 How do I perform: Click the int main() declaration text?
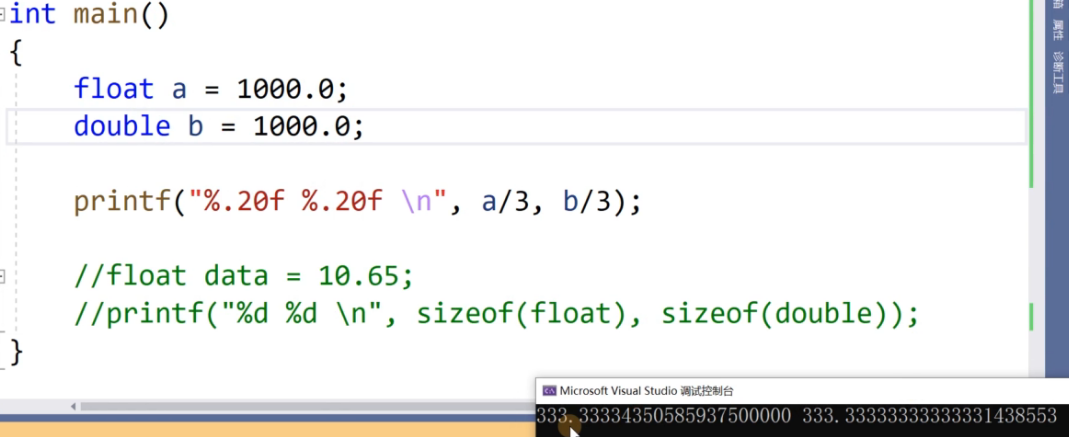point(89,14)
